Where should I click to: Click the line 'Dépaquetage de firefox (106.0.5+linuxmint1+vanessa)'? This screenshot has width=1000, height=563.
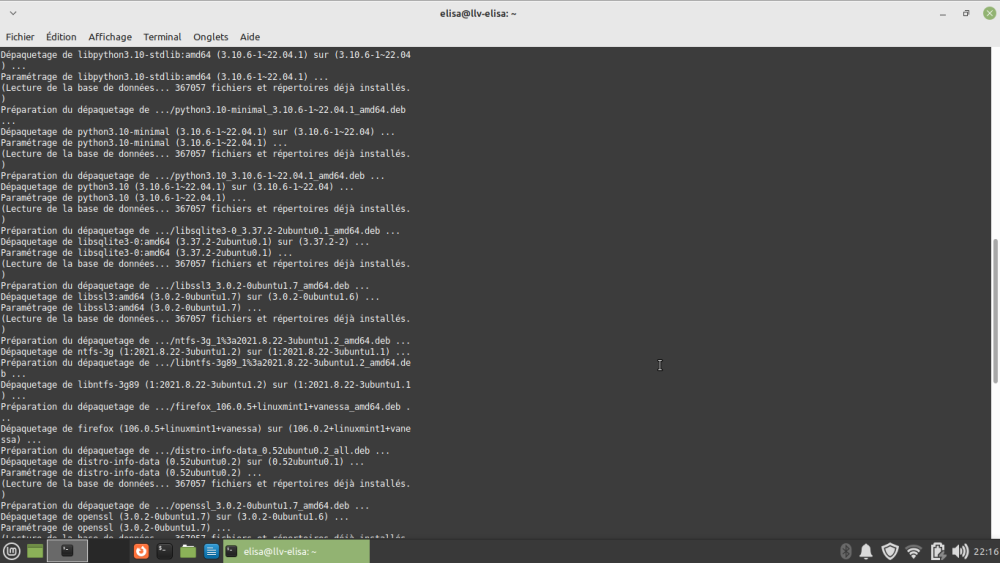(205, 434)
